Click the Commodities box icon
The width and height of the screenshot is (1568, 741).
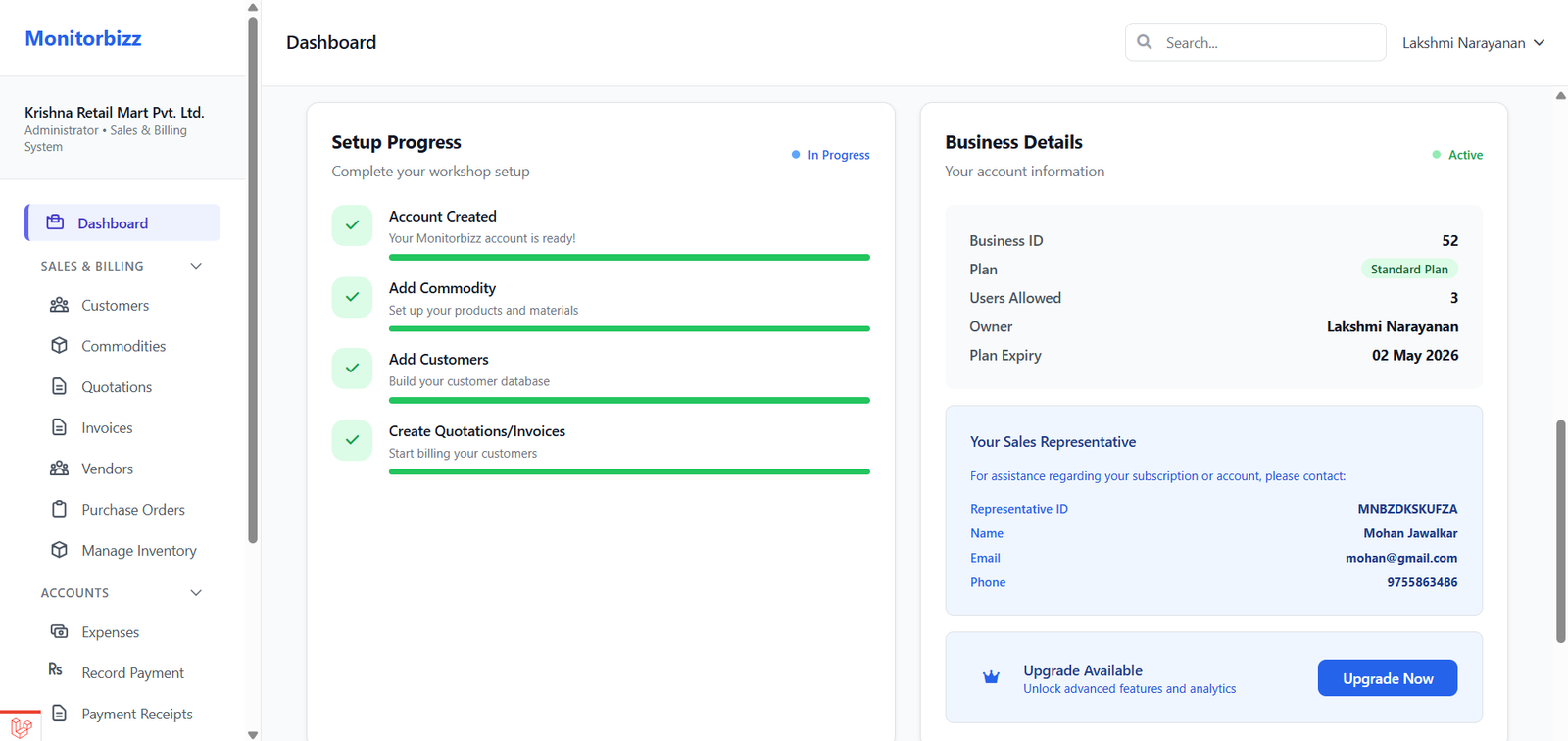(x=59, y=346)
